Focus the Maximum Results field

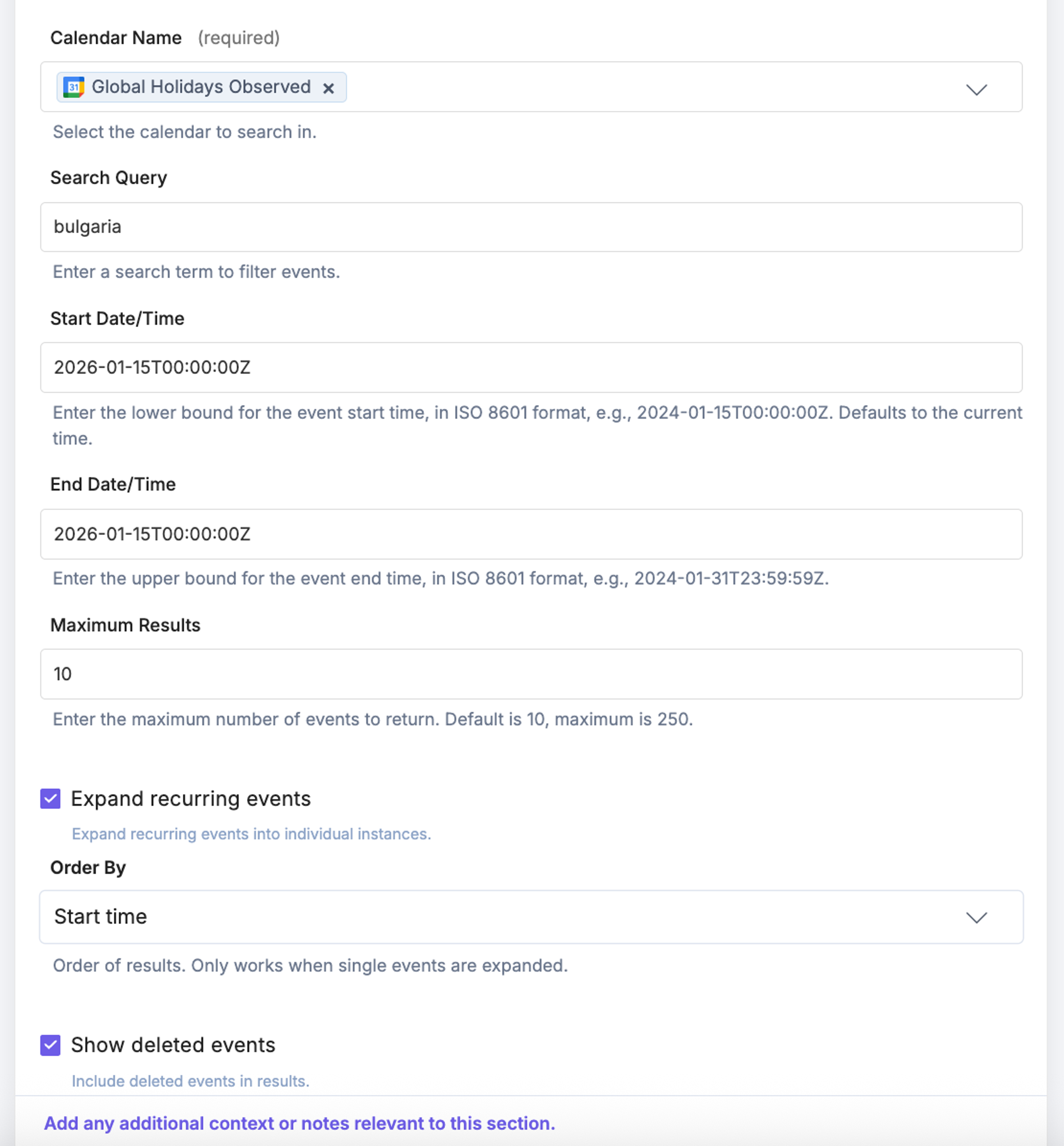(531, 674)
